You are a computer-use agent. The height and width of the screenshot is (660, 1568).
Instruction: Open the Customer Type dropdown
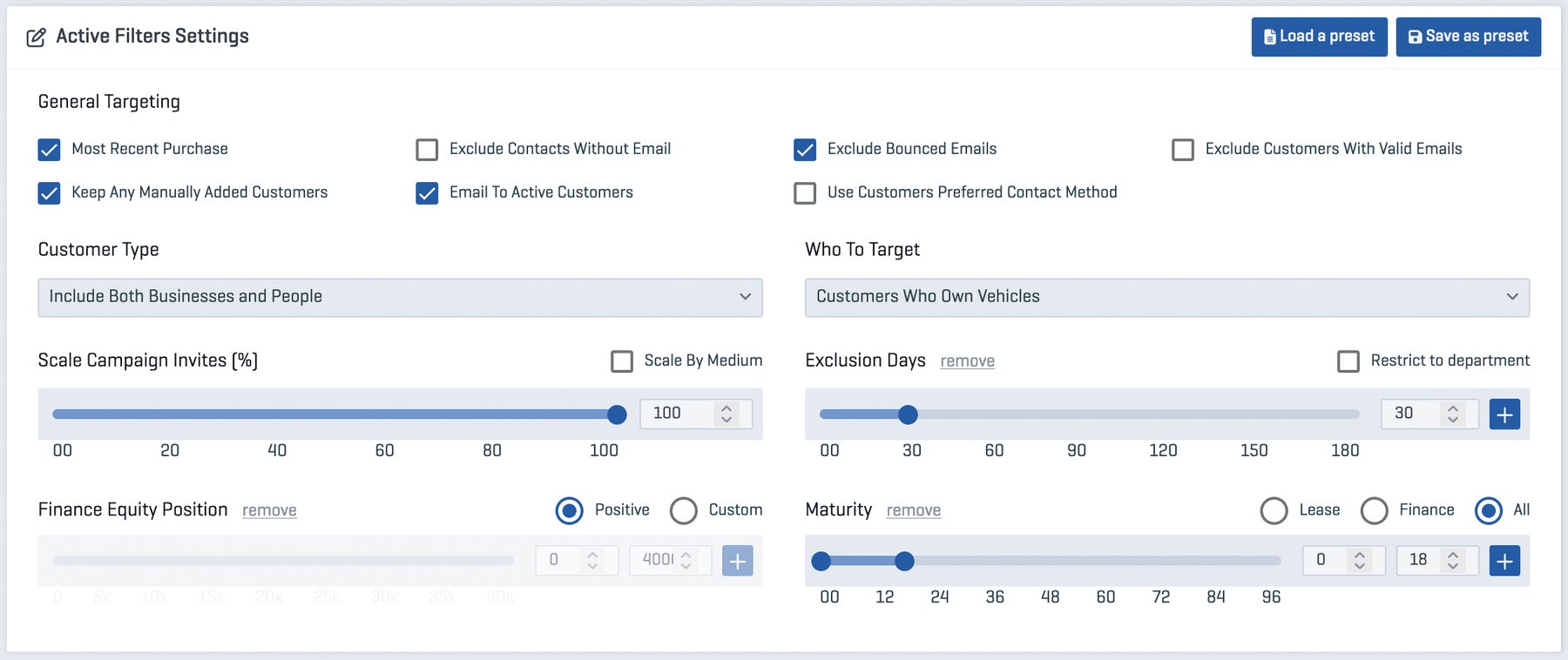[x=401, y=298]
